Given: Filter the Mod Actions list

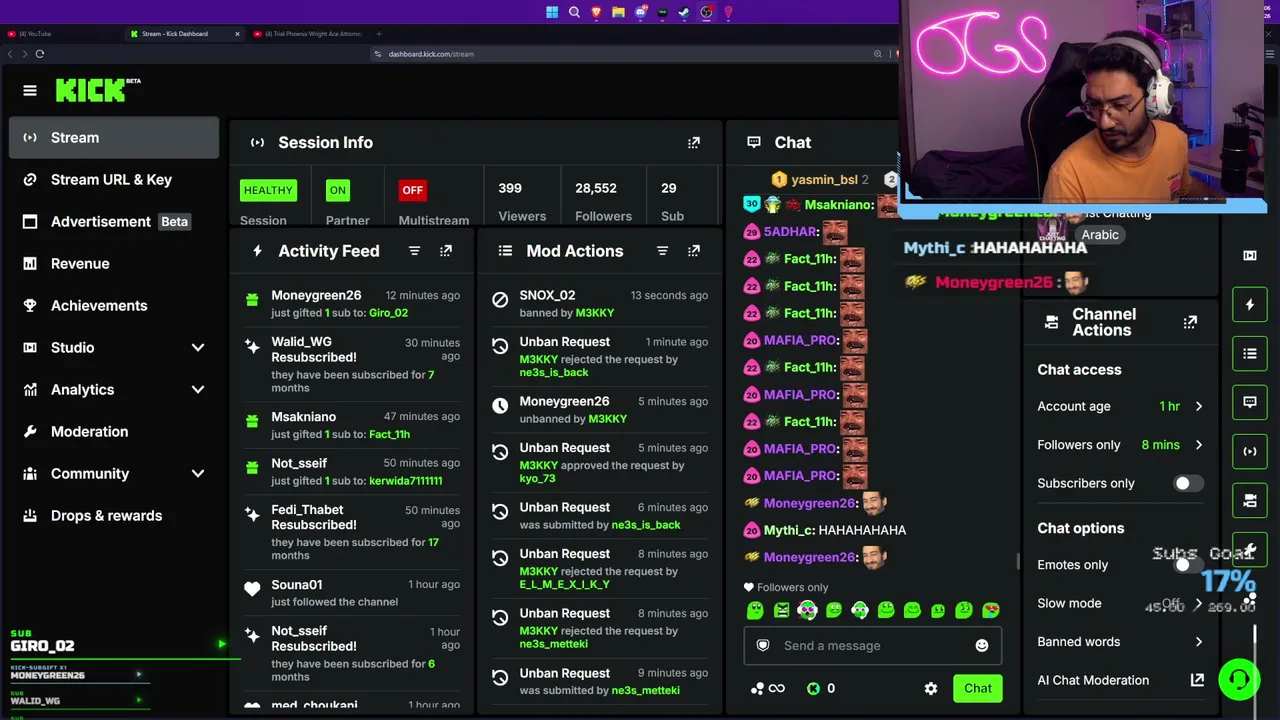Looking at the screenshot, I should [662, 251].
